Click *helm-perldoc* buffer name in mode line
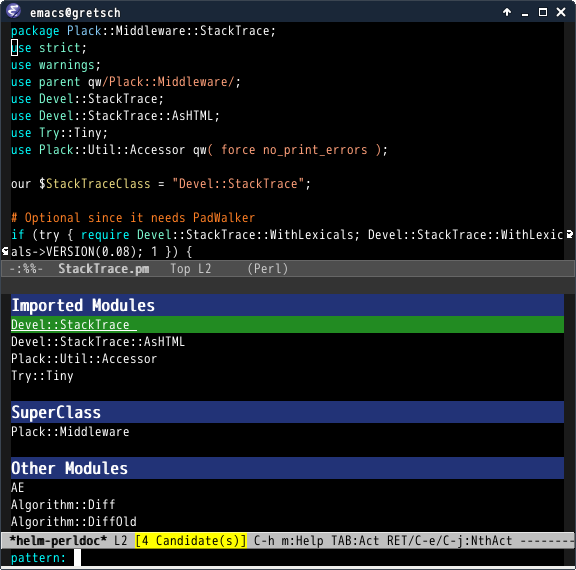576x570 pixels. coord(58,541)
